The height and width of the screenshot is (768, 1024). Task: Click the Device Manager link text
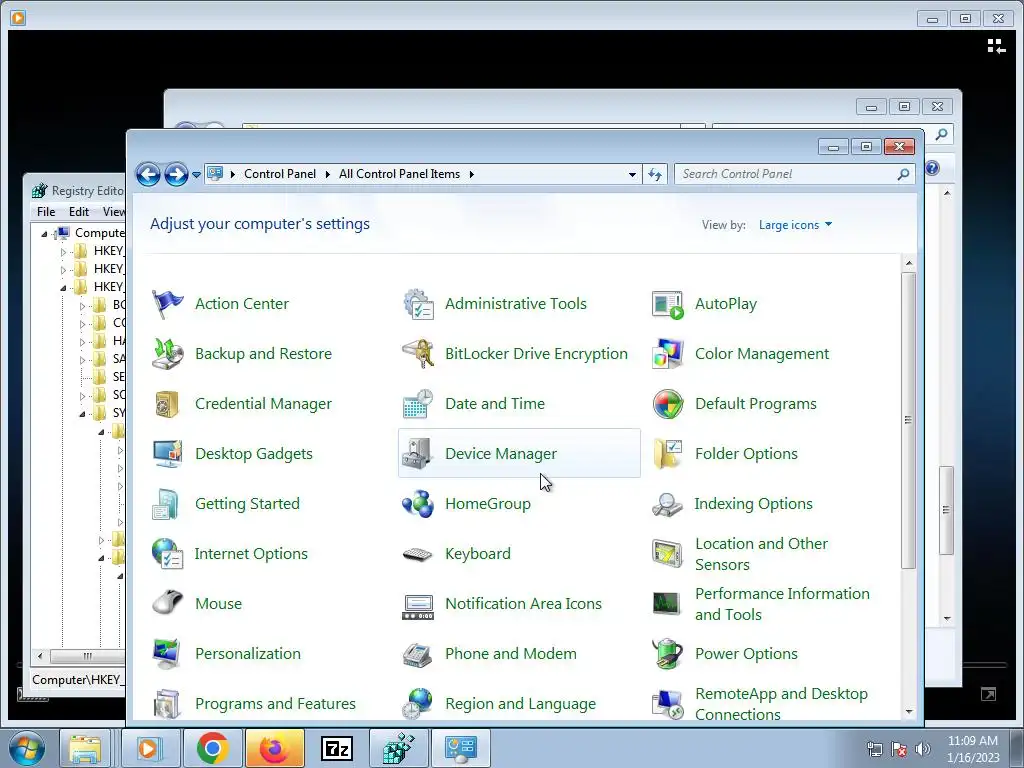pyautogui.click(x=501, y=453)
